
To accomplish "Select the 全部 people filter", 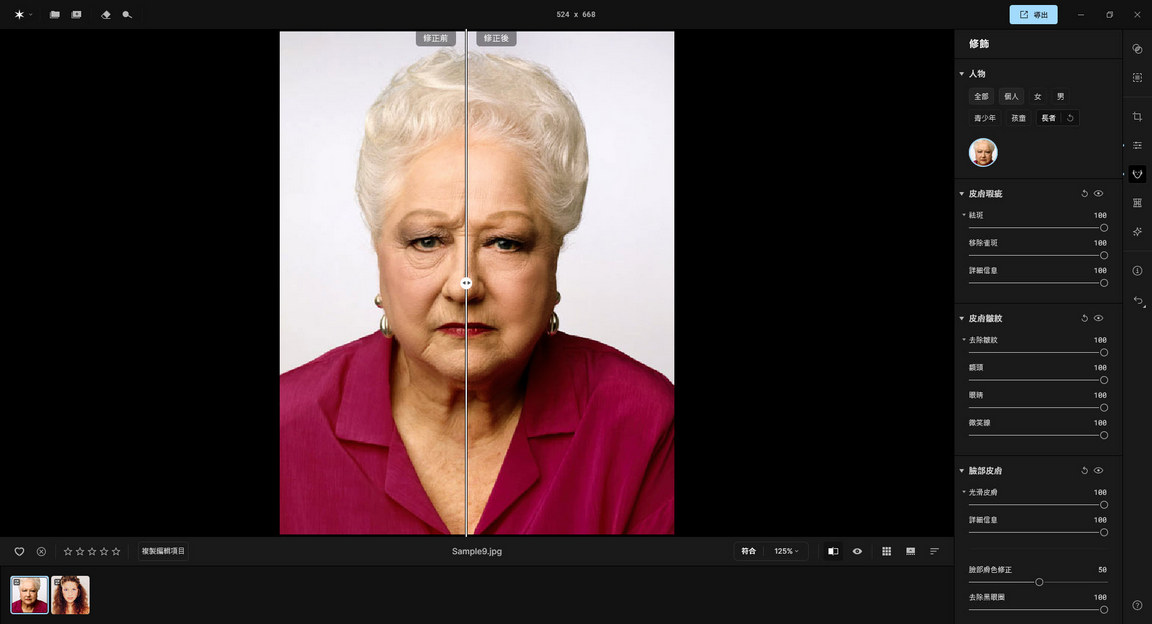I will 981,97.
